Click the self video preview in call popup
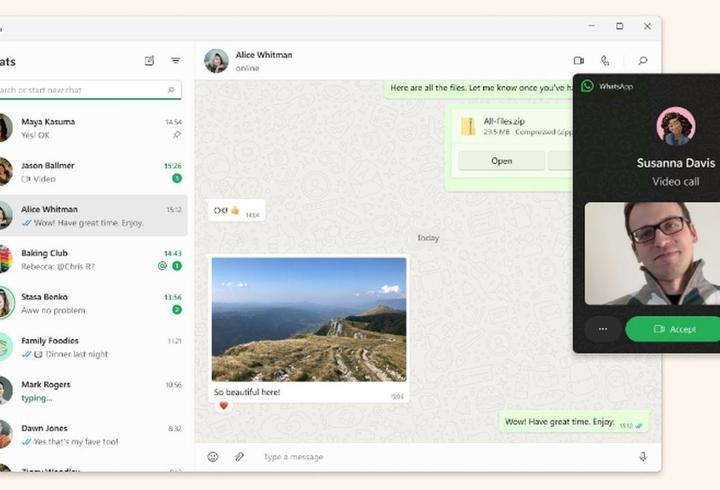 (652, 253)
